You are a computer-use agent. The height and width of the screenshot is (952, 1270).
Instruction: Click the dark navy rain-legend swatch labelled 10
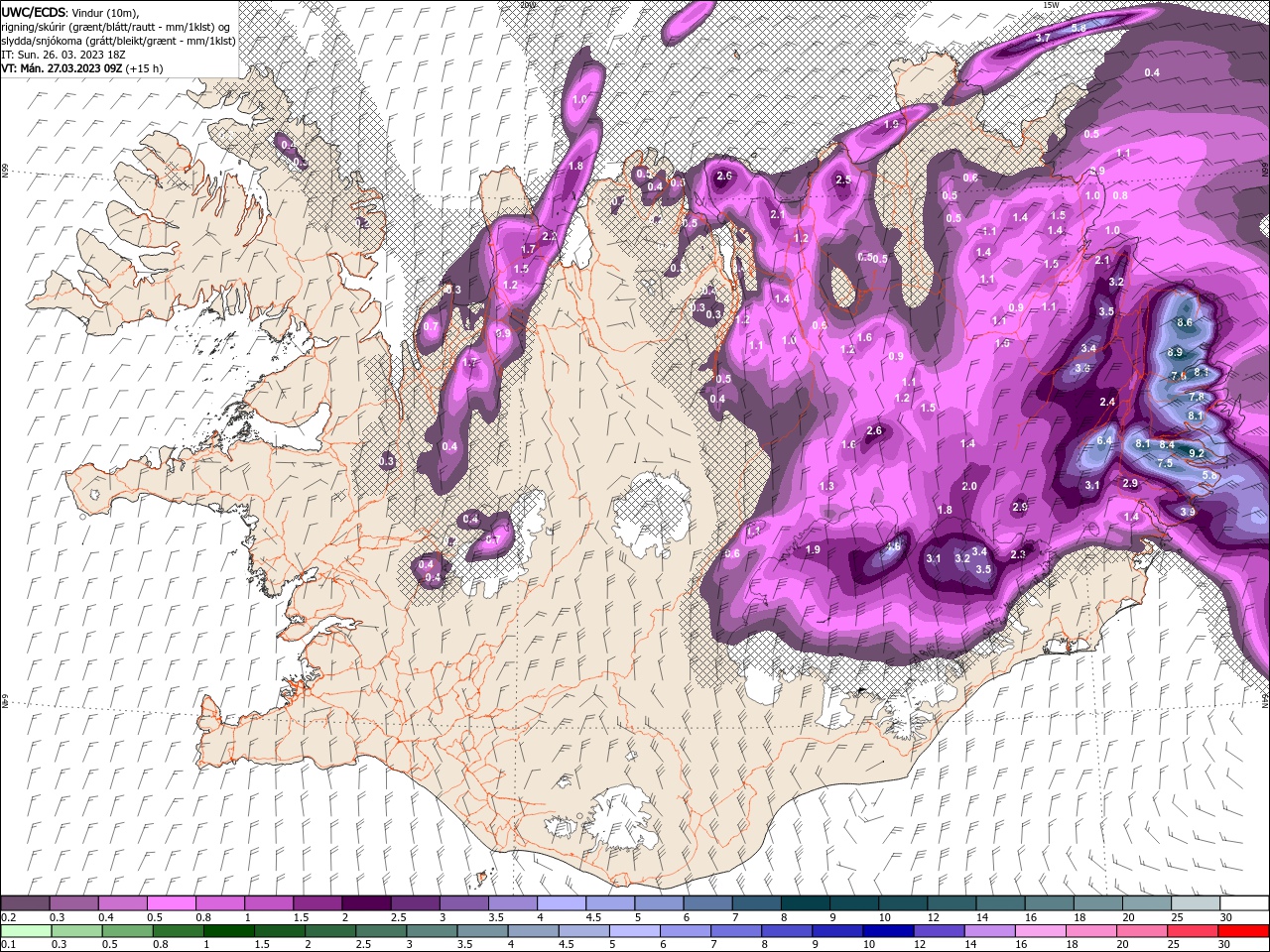pos(887,931)
